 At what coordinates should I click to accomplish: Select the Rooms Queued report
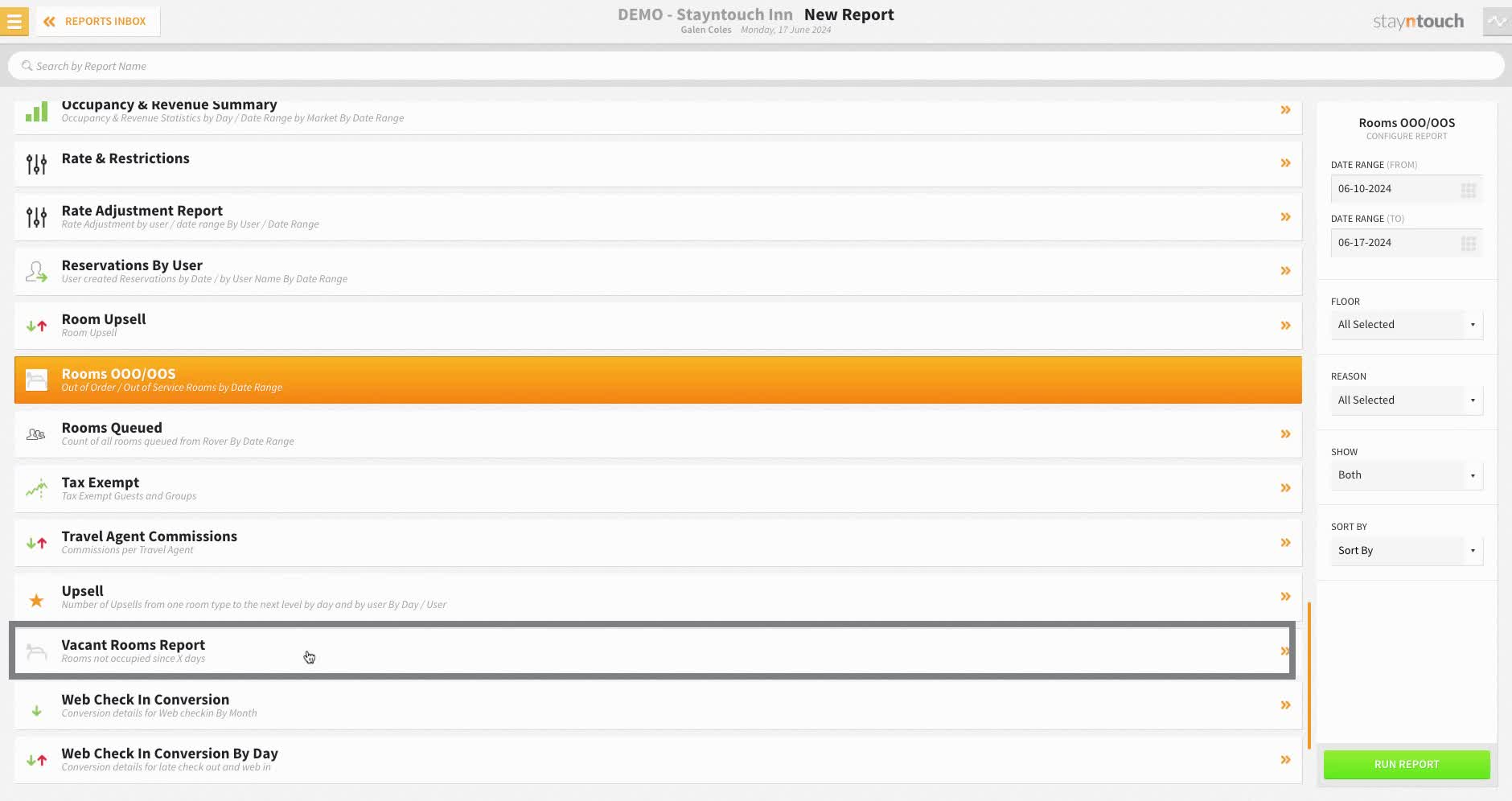(658, 434)
